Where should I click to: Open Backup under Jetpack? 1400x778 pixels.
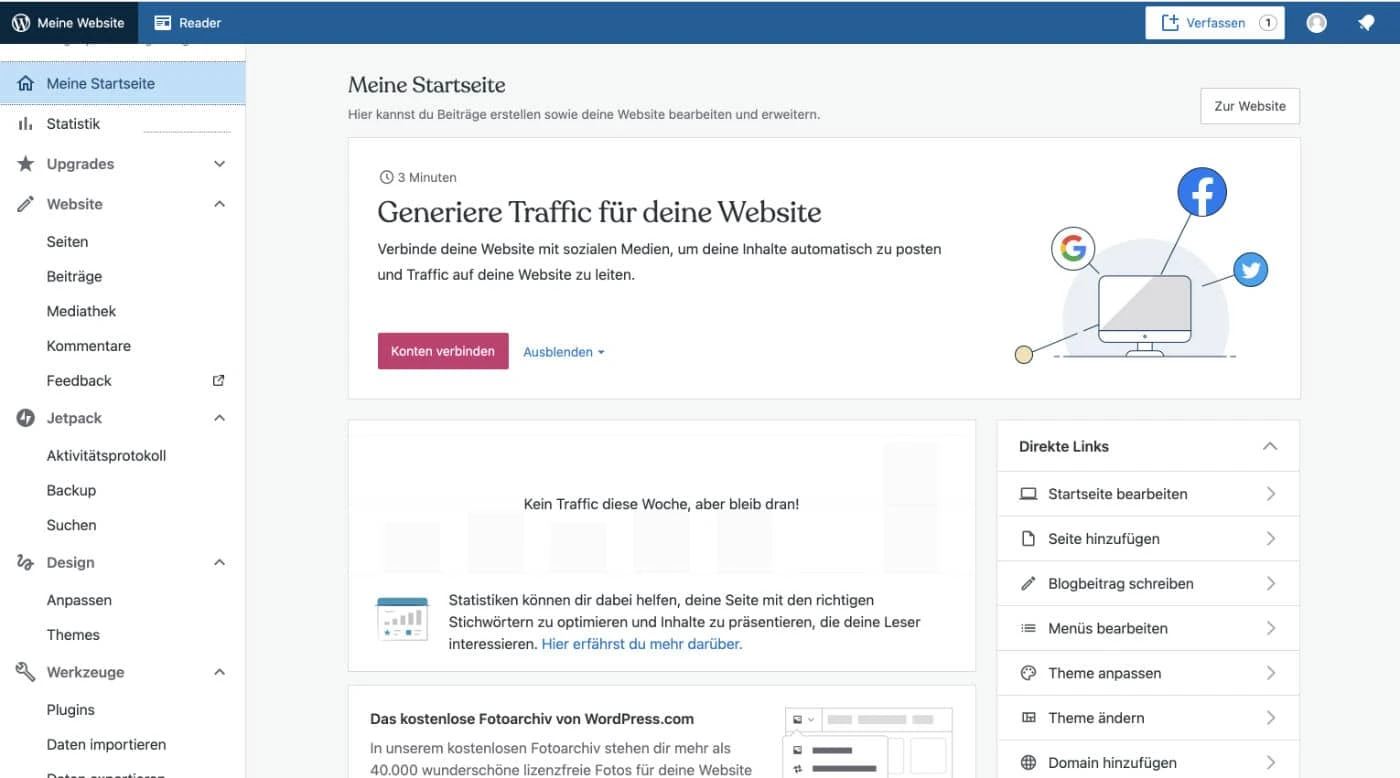point(71,490)
